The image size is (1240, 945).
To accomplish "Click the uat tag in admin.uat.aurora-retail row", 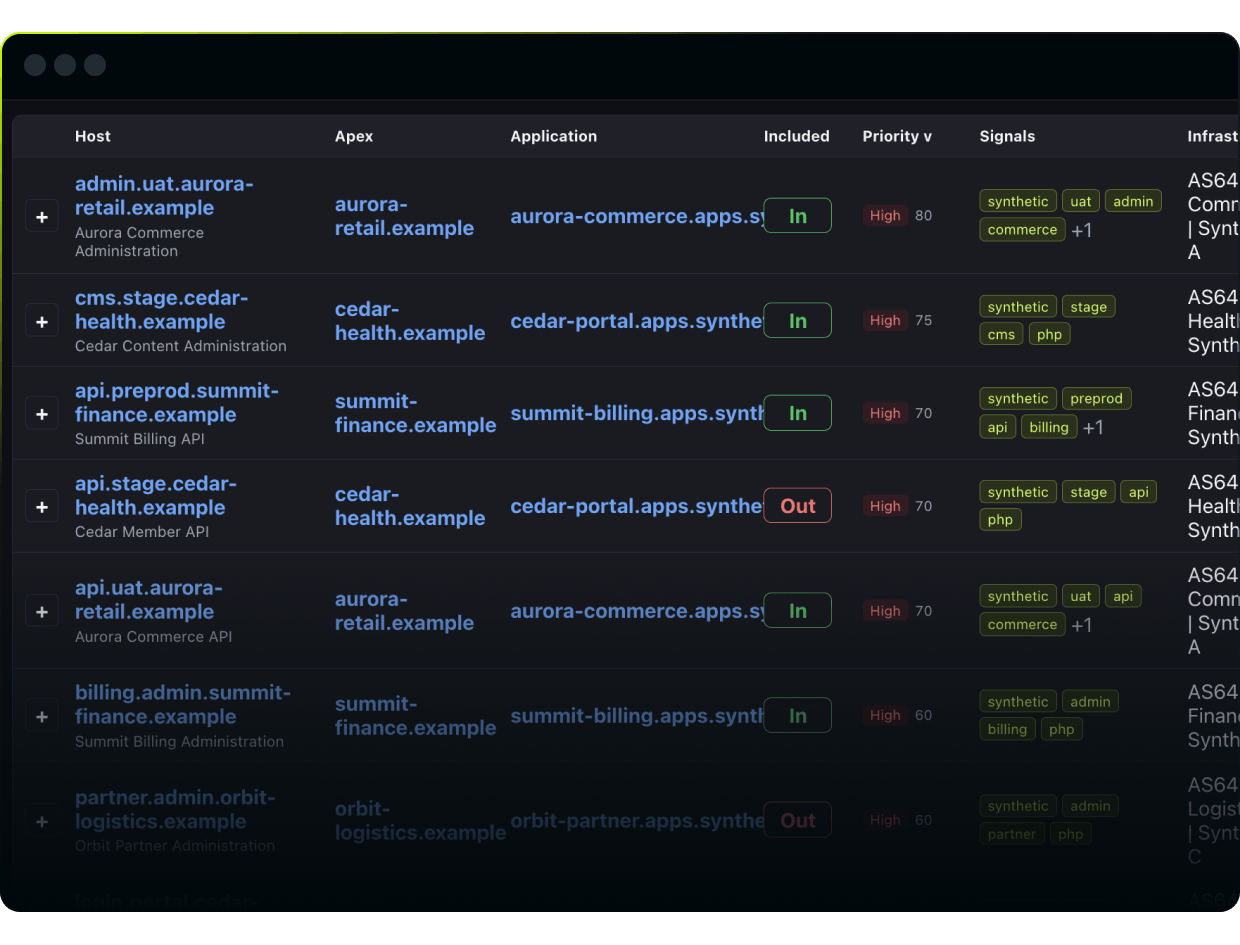I will (x=1081, y=201).
